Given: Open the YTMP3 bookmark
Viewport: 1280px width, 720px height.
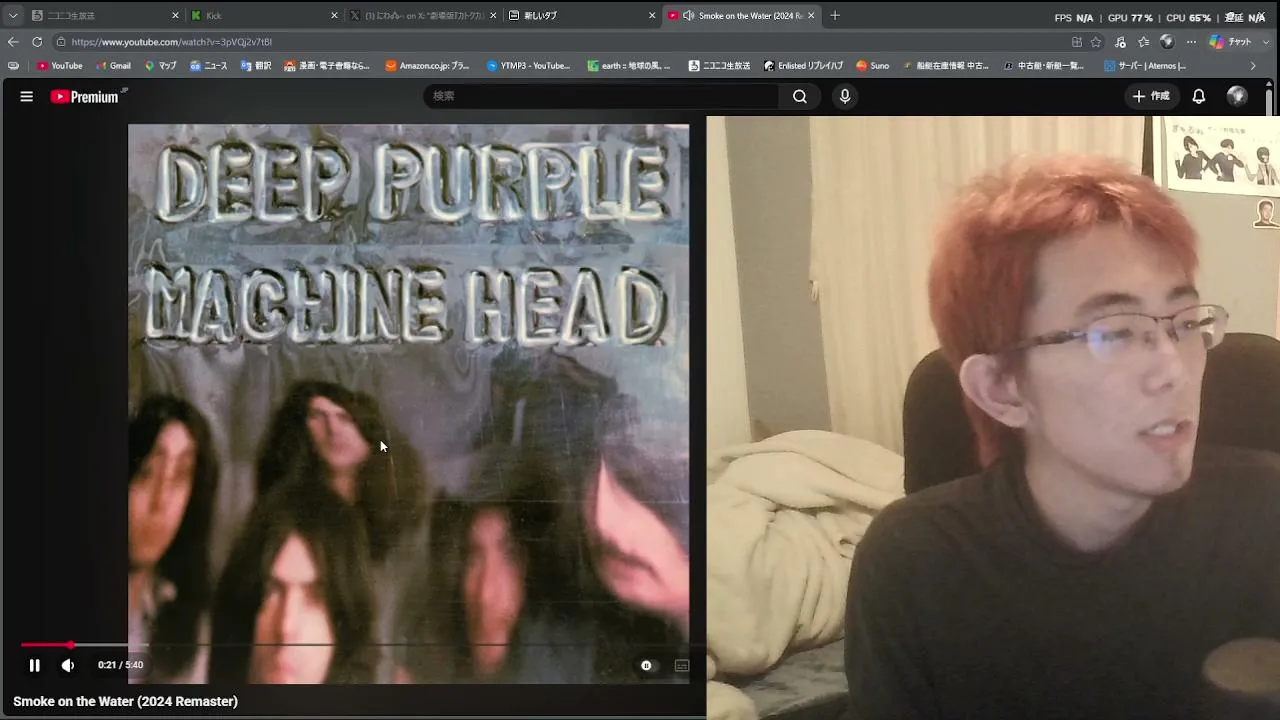Looking at the screenshot, I should [528, 66].
